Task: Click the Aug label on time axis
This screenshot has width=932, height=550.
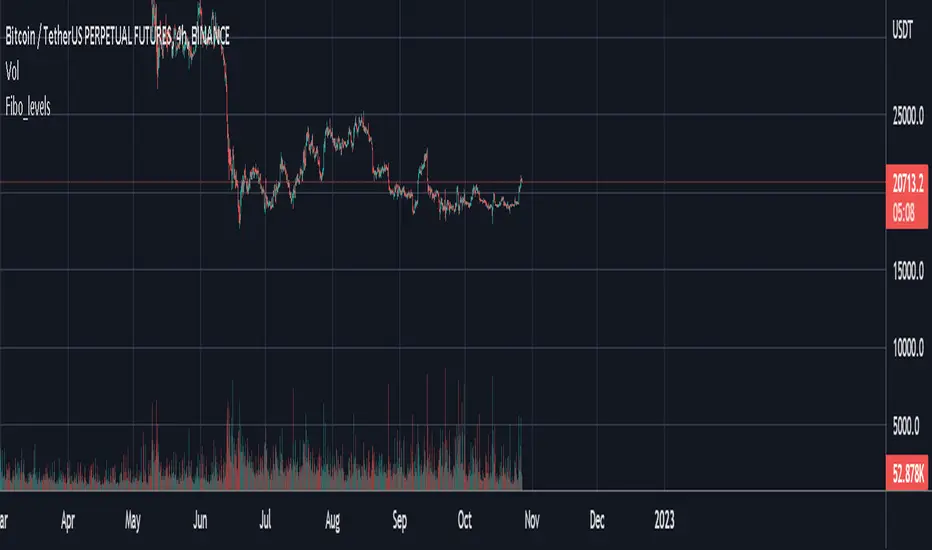Action: point(334,520)
